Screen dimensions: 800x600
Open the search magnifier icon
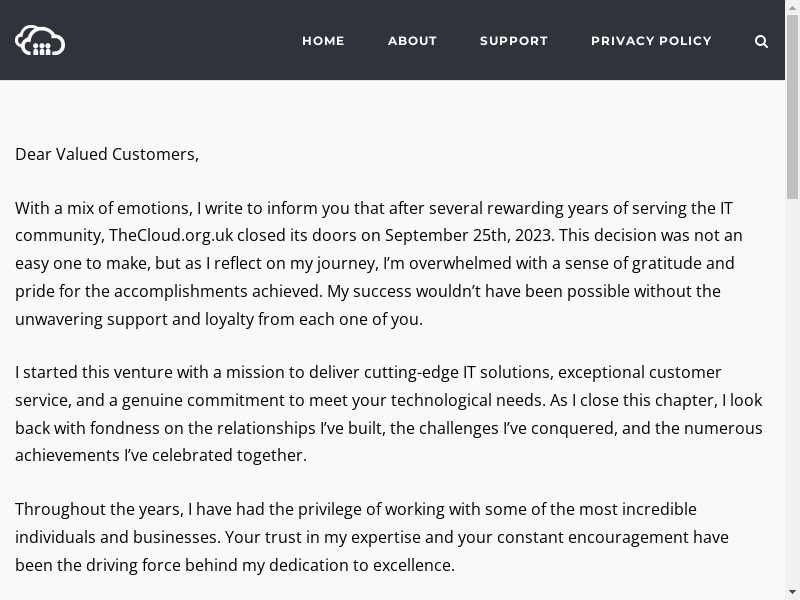761,41
